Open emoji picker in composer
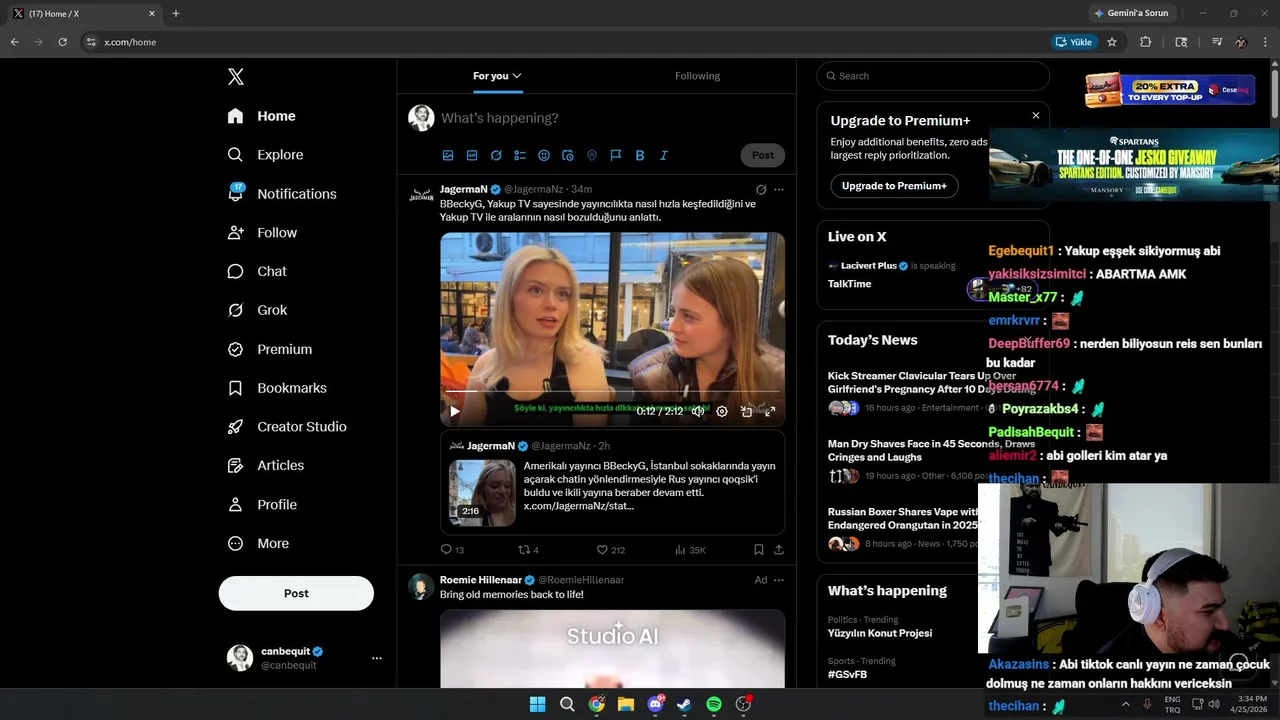Viewport: 1280px width, 720px height. [544, 155]
